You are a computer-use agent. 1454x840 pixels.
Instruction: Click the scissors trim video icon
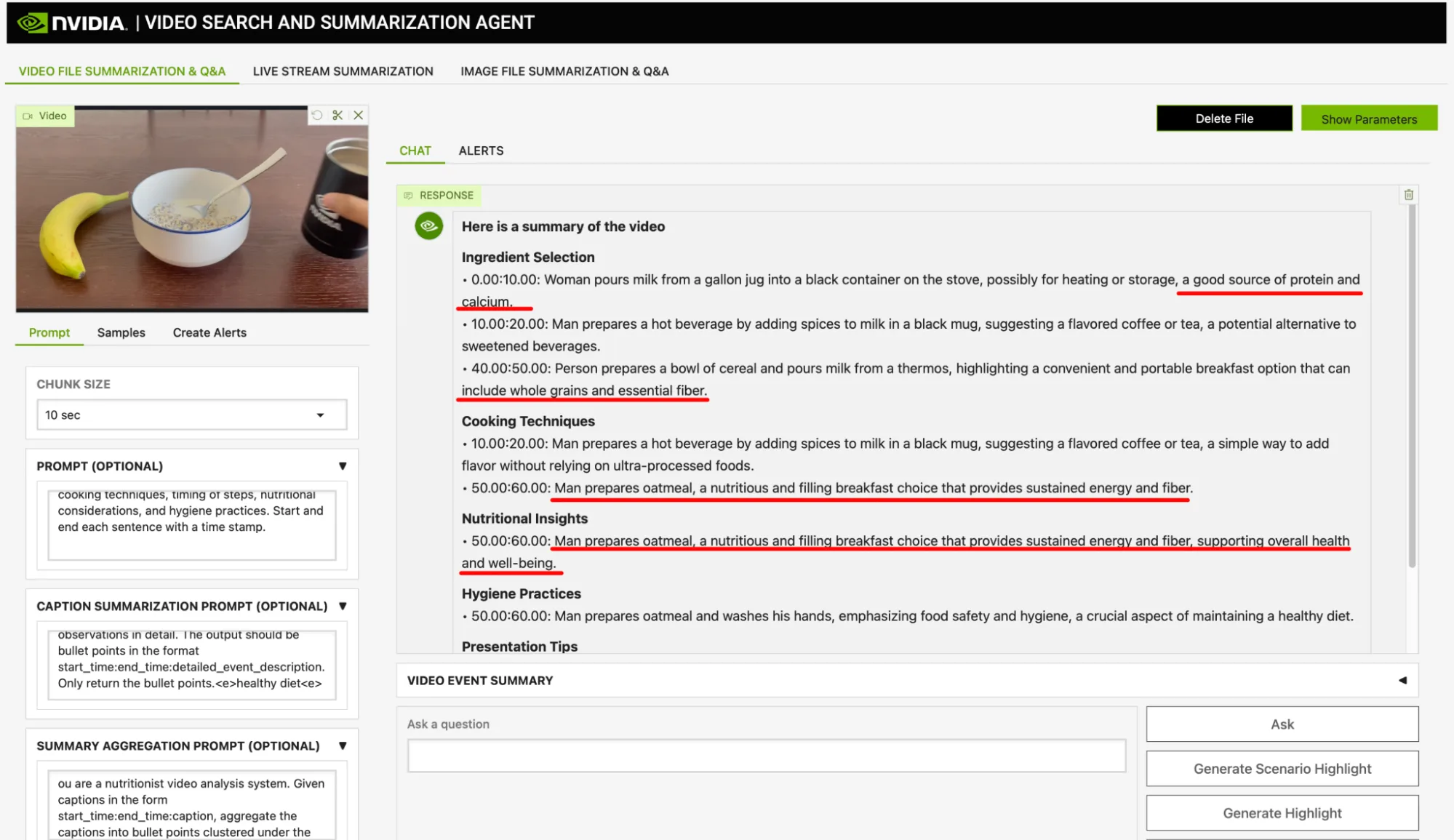(x=337, y=115)
